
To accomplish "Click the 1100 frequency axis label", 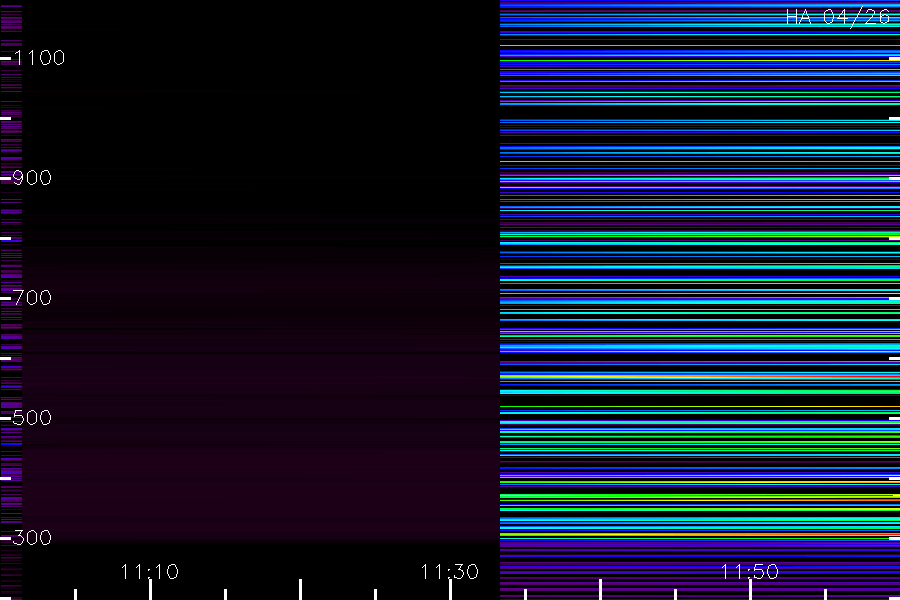I will [39, 58].
